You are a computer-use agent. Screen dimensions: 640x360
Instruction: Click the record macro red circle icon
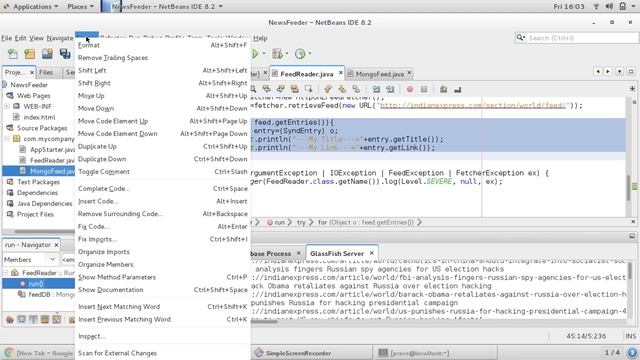pyautogui.click(x=410, y=89)
